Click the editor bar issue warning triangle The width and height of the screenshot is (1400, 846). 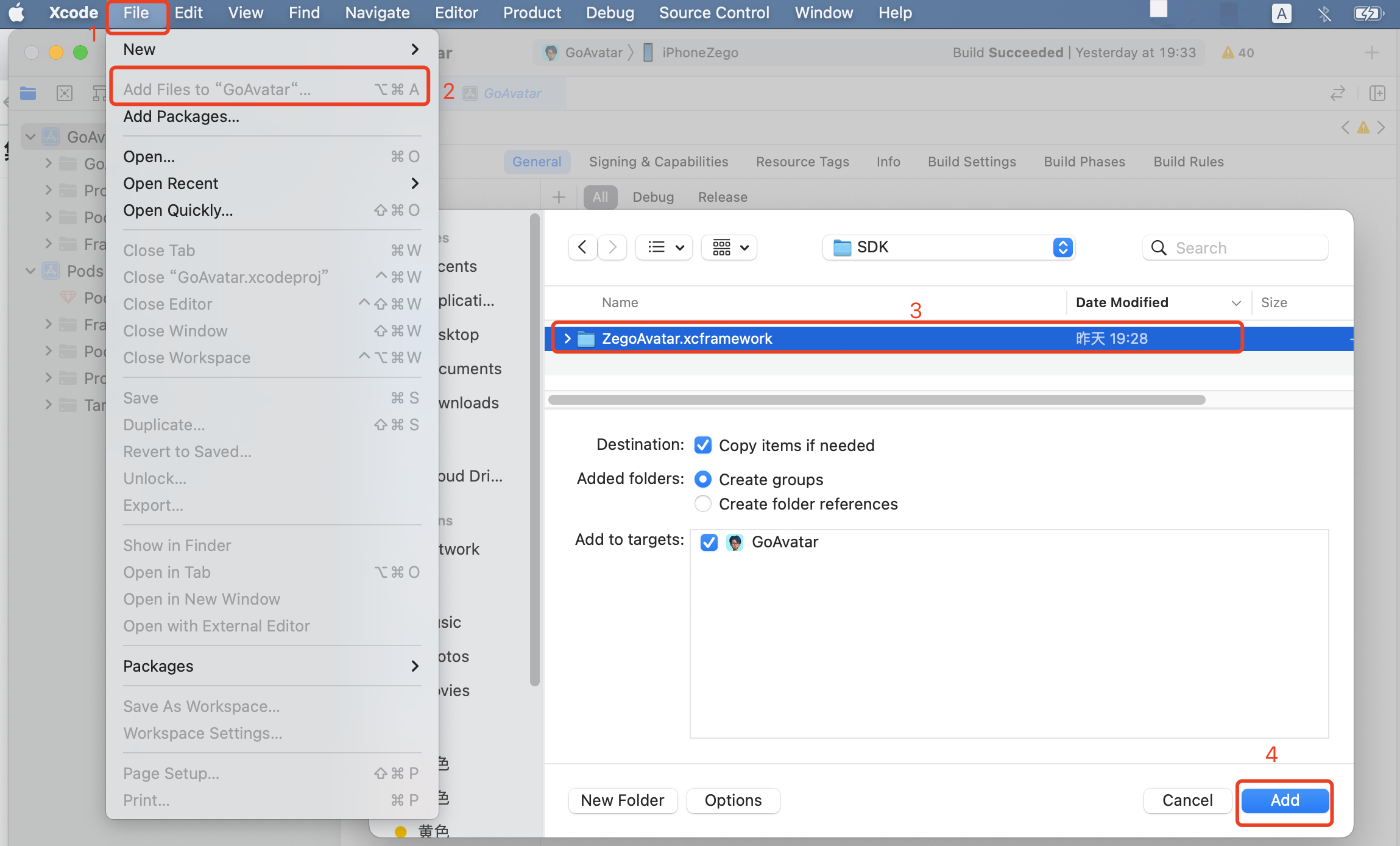point(1363,127)
